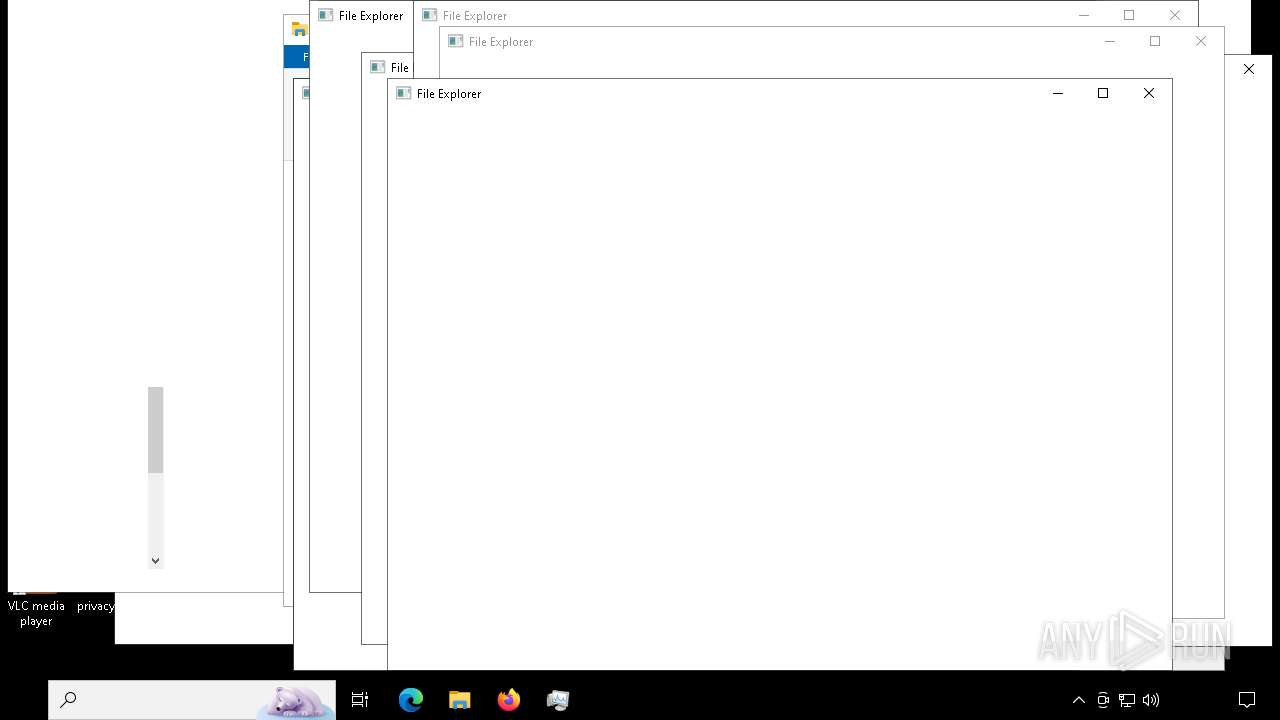Minimize the topmost back File Explorer window
Image resolution: width=1280 pixels, height=720 pixels.
(x=1083, y=15)
